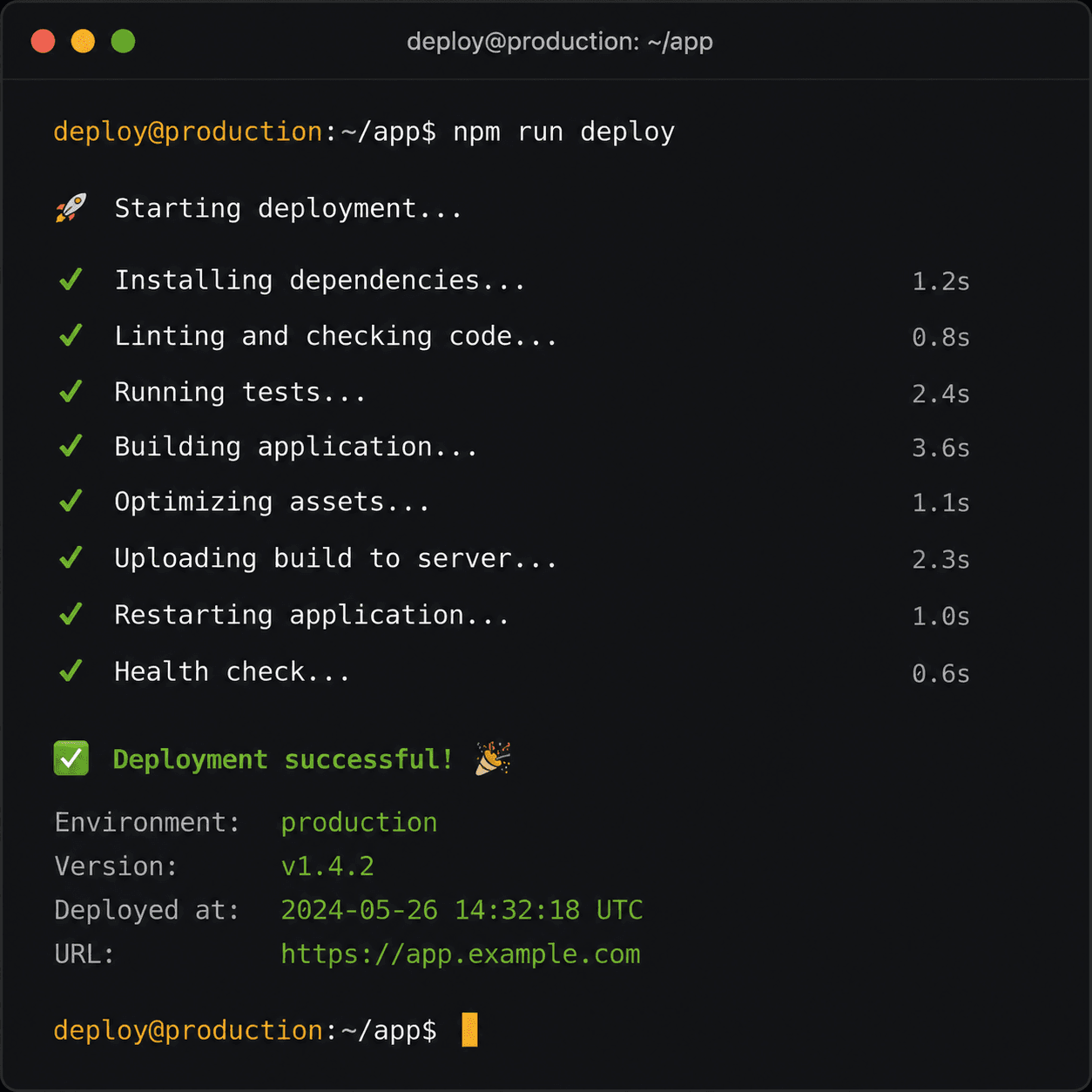1092x1092 pixels.
Task: Click the checkmark next to Running tests
Action: pyautogui.click(x=71, y=392)
